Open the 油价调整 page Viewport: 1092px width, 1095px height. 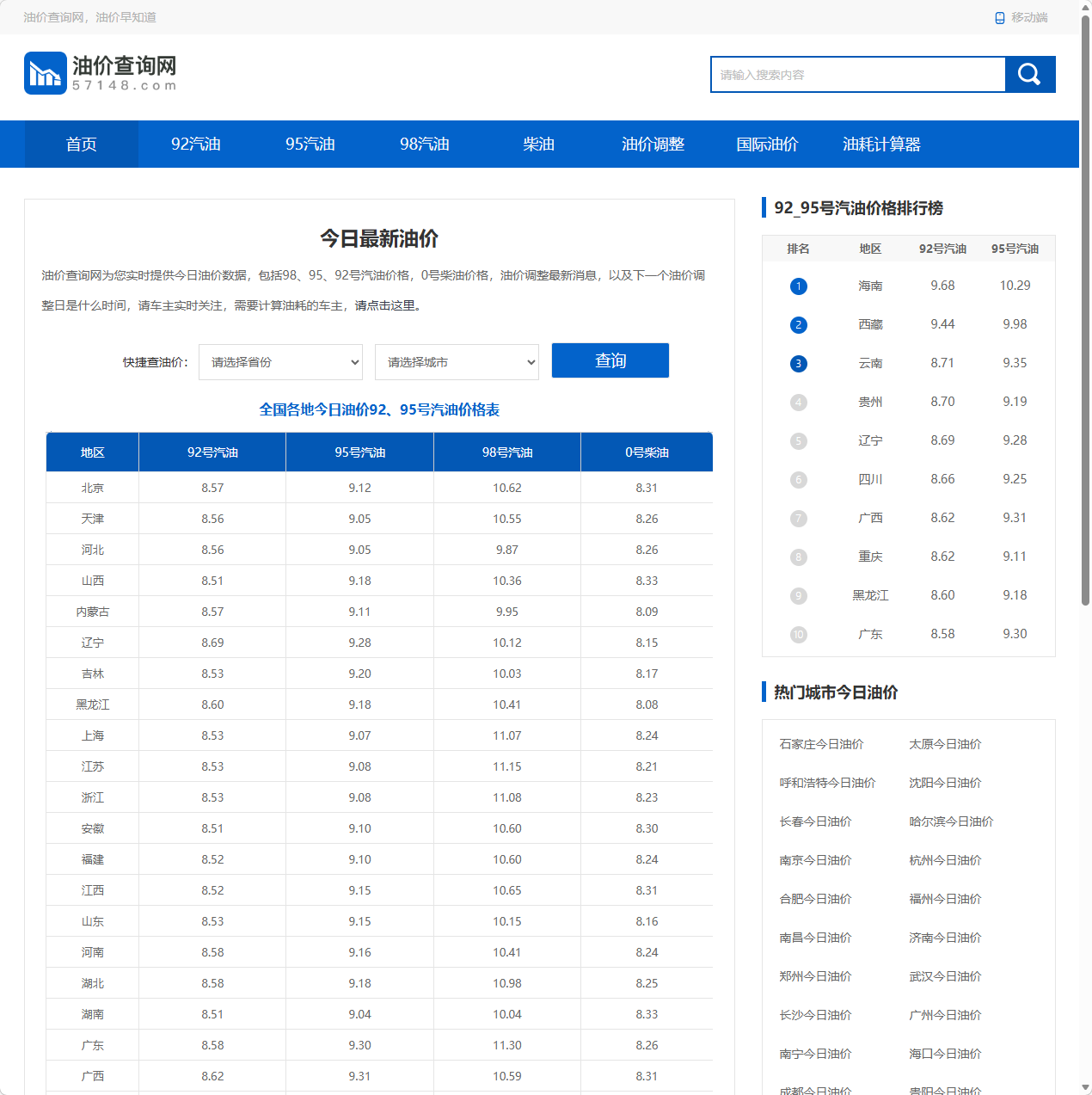pyautogui.click(x=653, y=144)
